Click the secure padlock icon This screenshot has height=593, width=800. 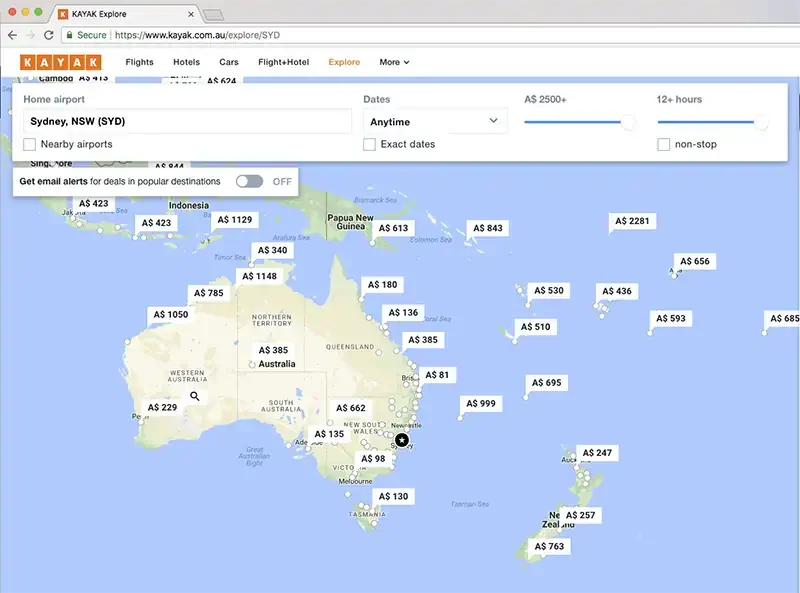point(69,35)
